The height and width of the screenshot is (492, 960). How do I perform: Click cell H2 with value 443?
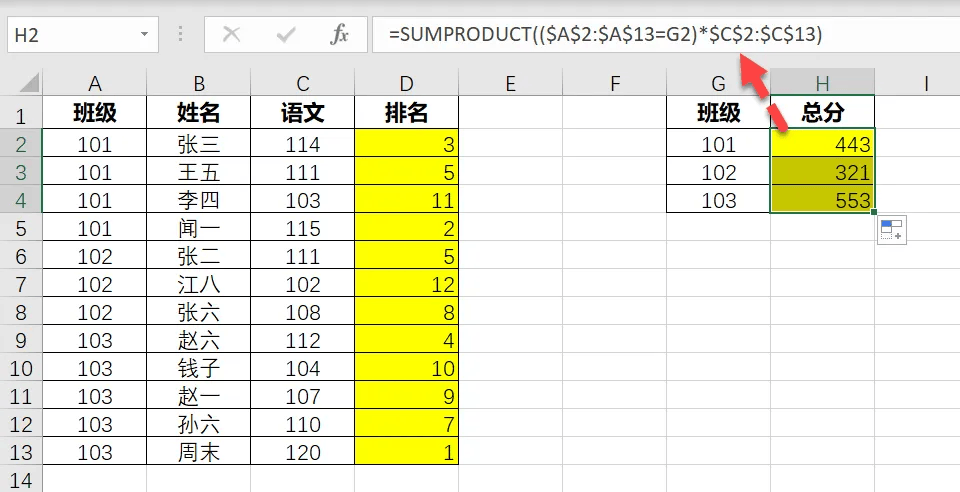(822, 144)
